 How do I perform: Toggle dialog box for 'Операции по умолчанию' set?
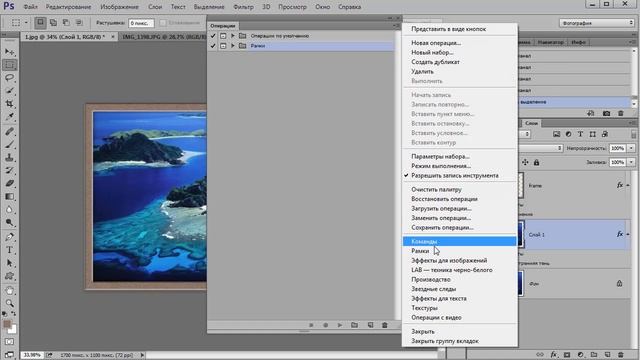click(223, 36)
